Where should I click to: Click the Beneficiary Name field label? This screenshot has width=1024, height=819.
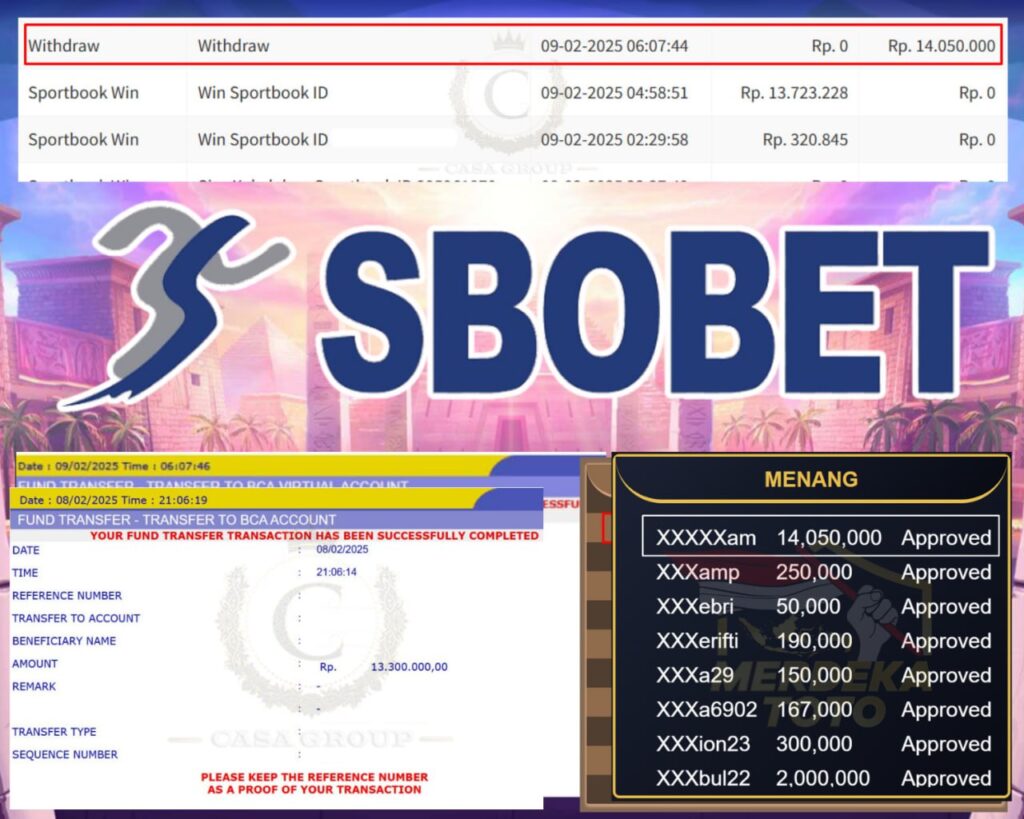click(64, 641)
